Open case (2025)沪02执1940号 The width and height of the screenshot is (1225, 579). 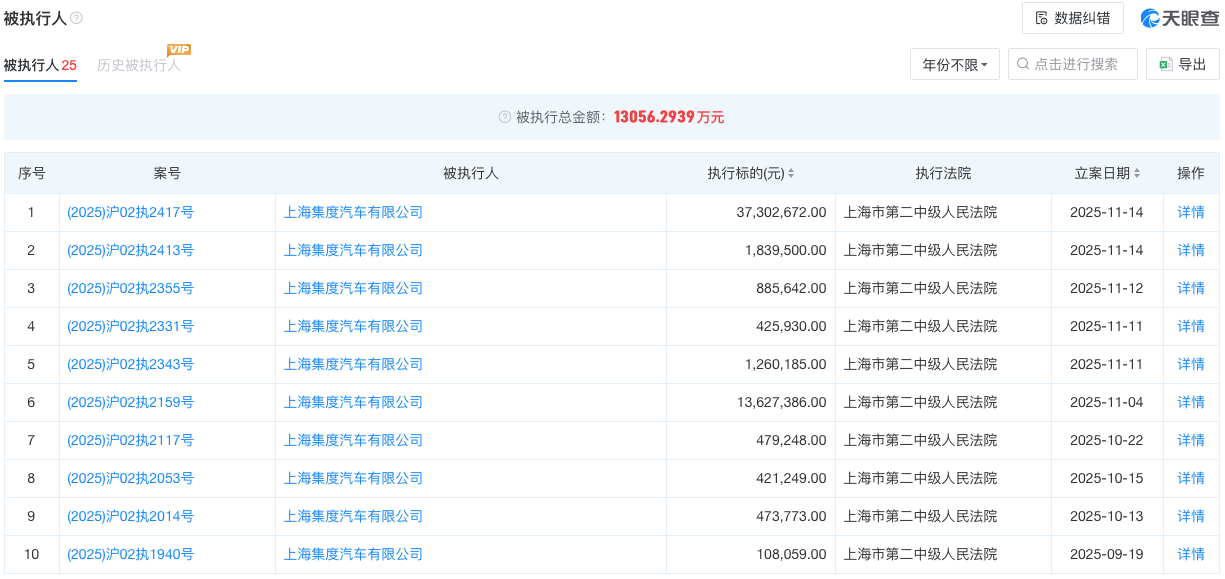coord(130,554)
